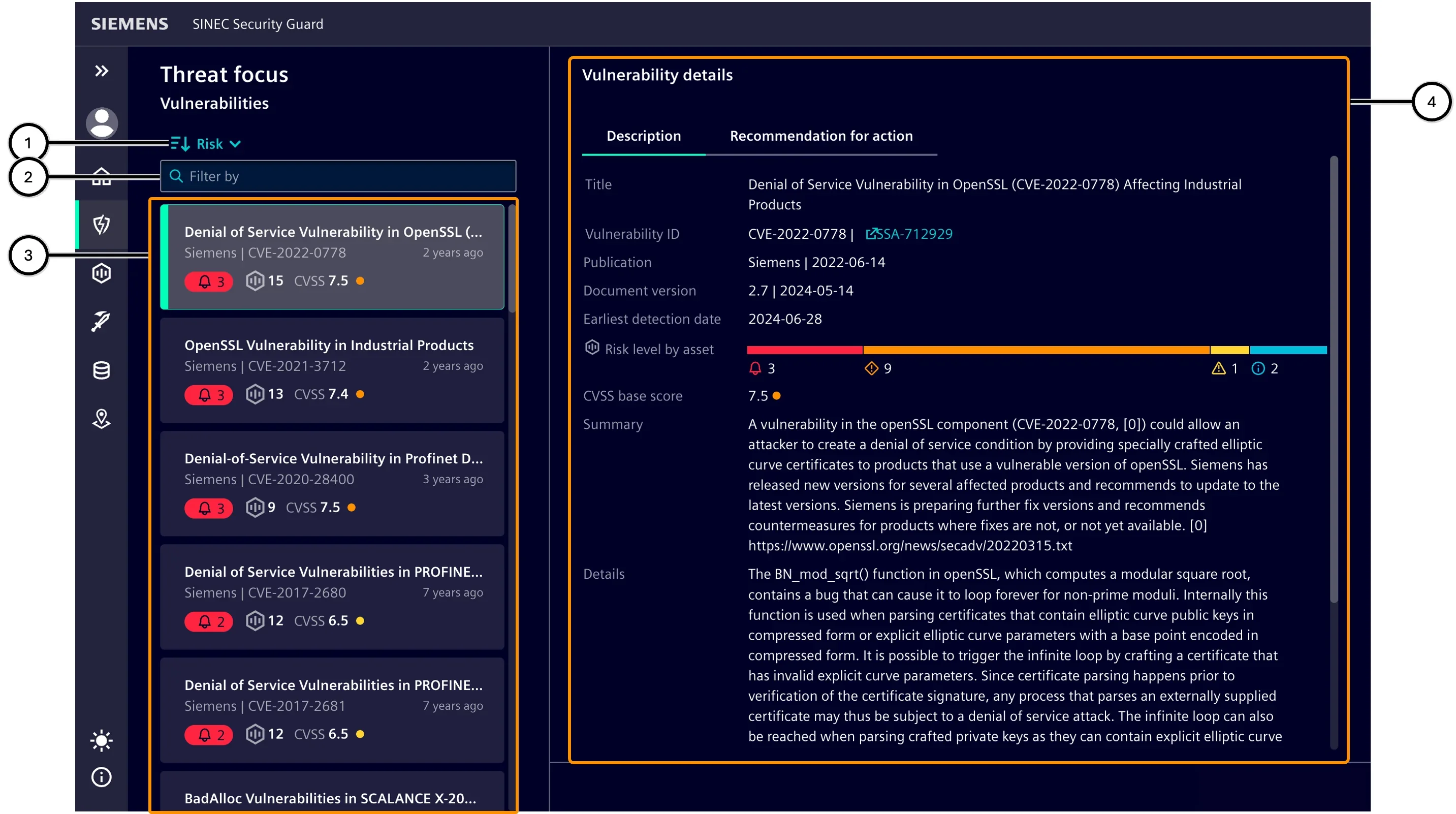This screenshot has height=814, width=1456.
Task: Click the document version 2.7 | 2024-05-14
Action: pyautogui.click(x=801, y=291)
